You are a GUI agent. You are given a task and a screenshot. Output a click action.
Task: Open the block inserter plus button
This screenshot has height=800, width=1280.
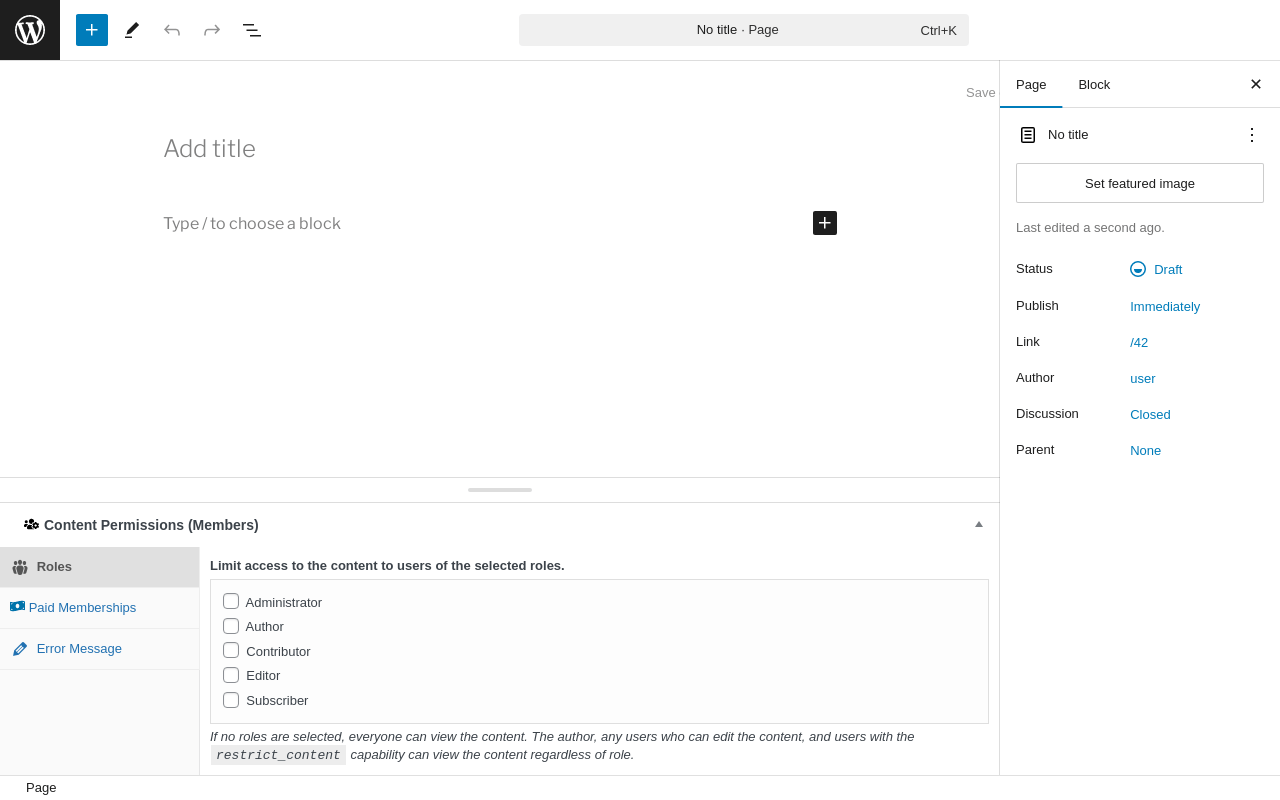(92, 30)
